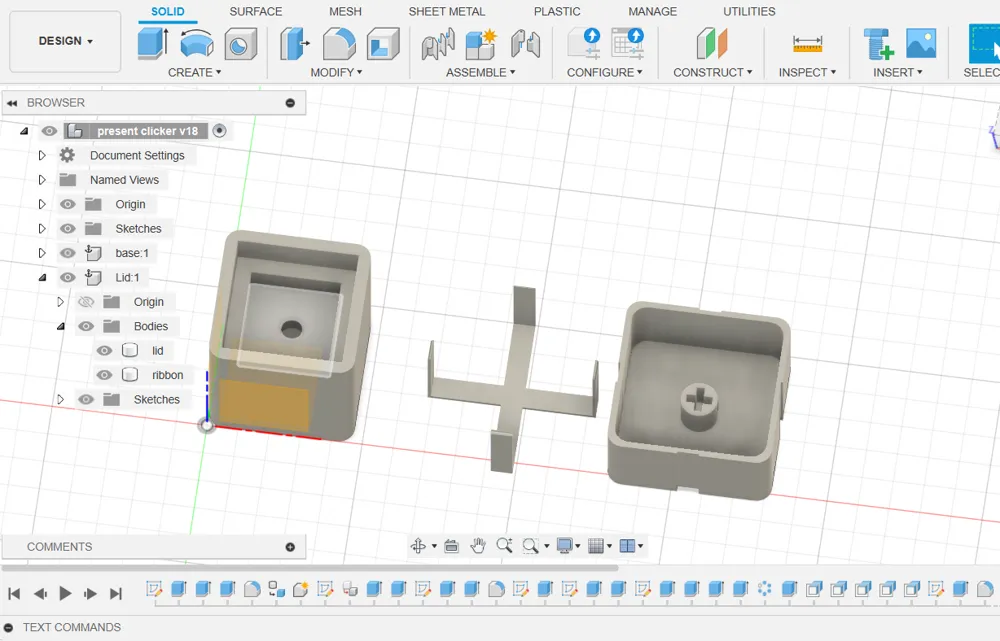
Task: Click the Viewports layout icon
Action: (x=628, y=546)
